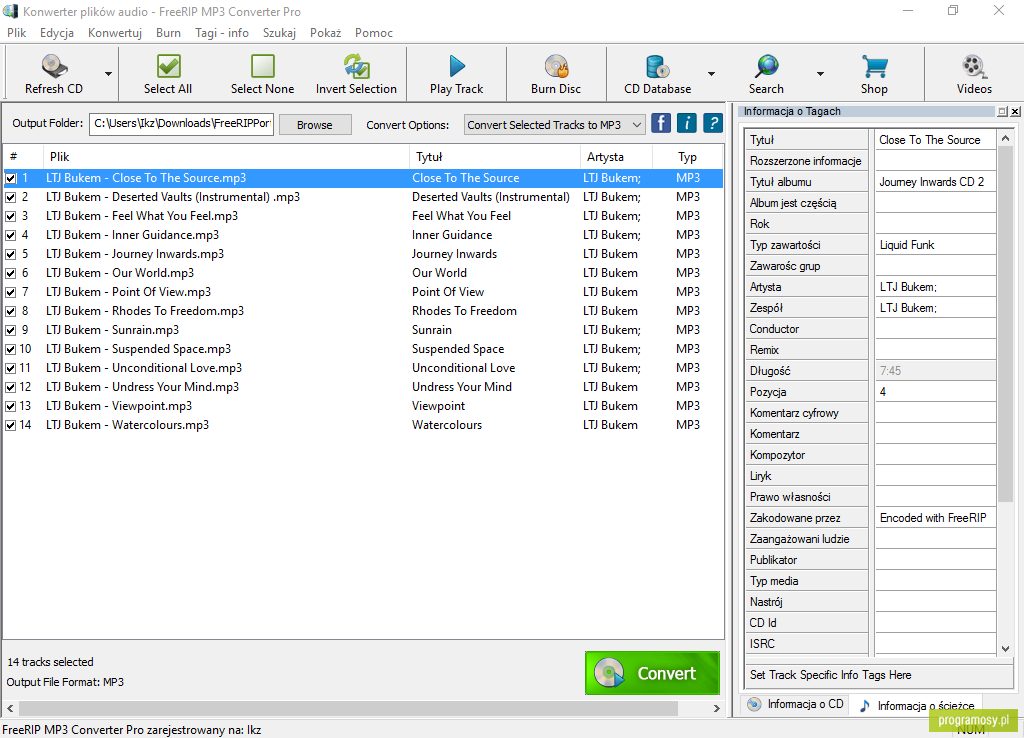Viewport: 1024px width, 738px height.
Task: Click the Refresh CD toolbar icon
Action: (x=54, y=67)
